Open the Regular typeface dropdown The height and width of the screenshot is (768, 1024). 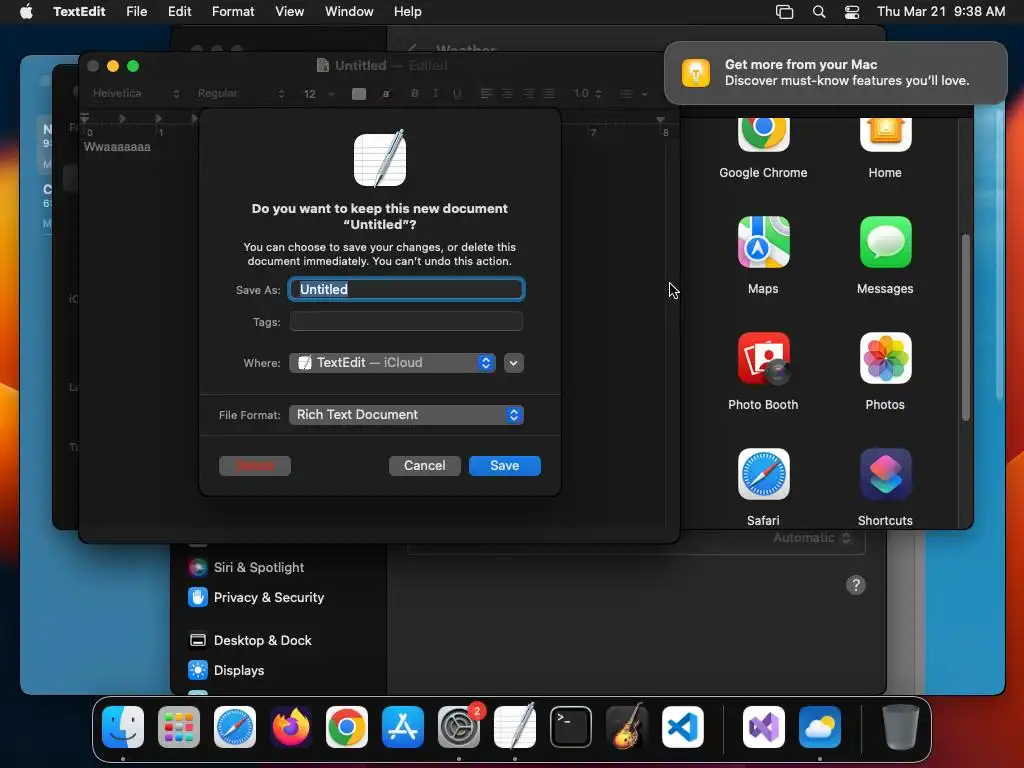click(241, 93)
